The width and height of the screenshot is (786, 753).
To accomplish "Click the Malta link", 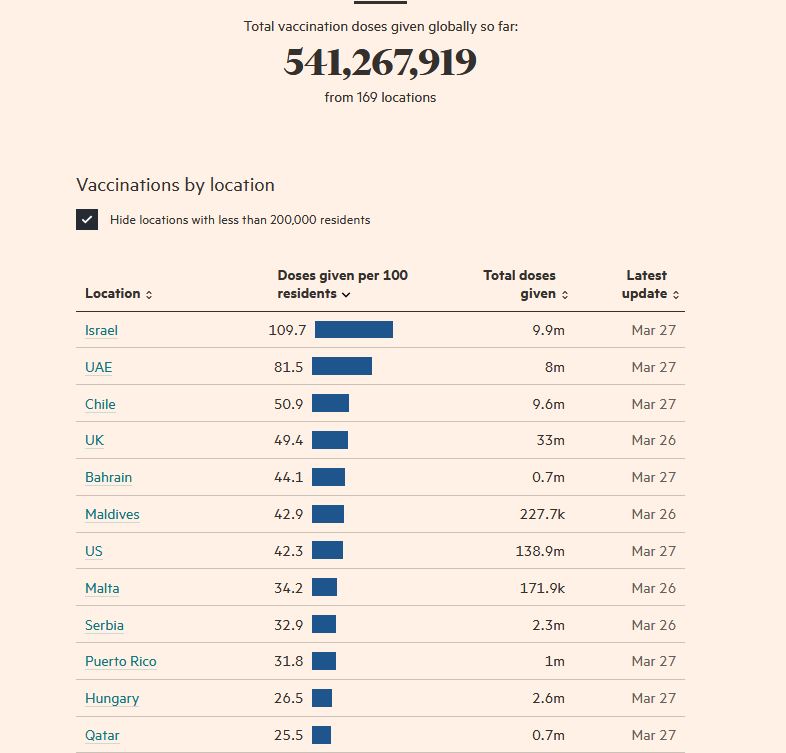I will (x=102, y=588).
